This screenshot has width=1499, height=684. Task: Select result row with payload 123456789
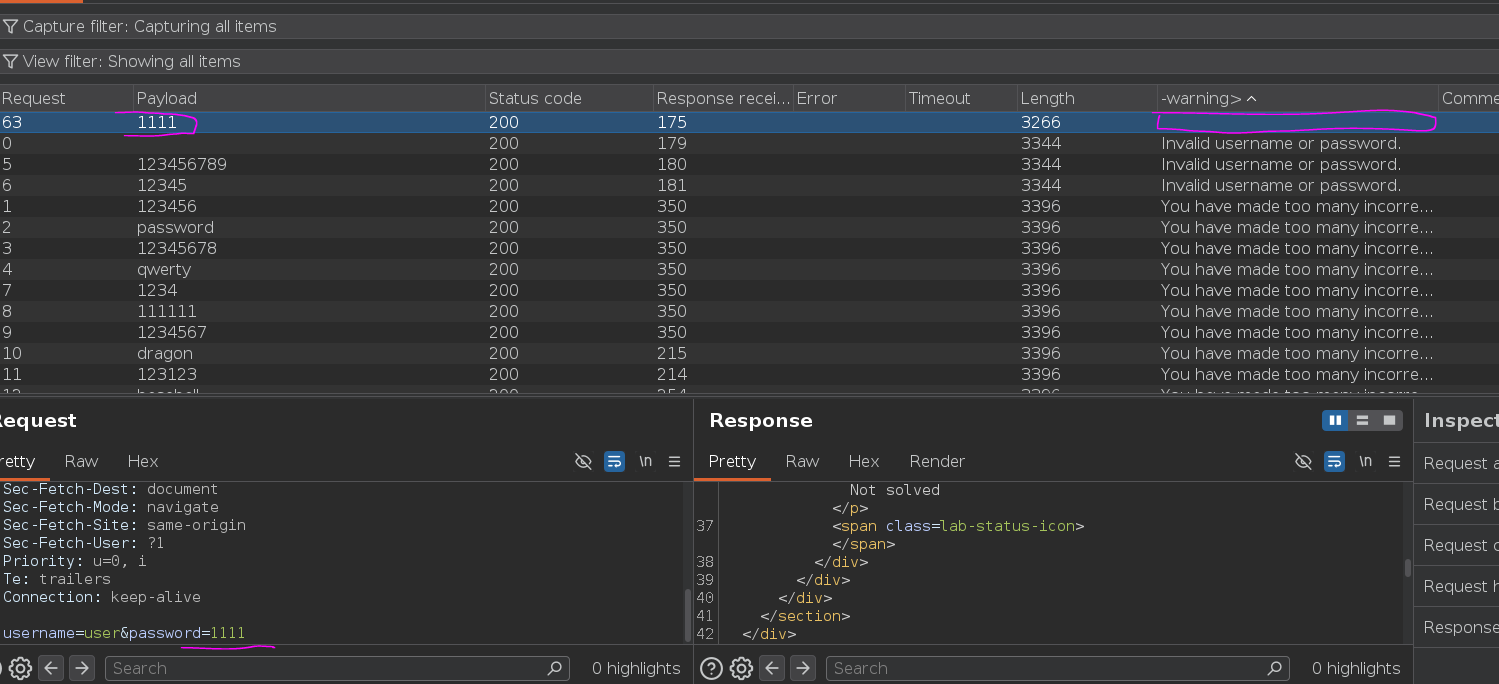(x=749, y=164)
